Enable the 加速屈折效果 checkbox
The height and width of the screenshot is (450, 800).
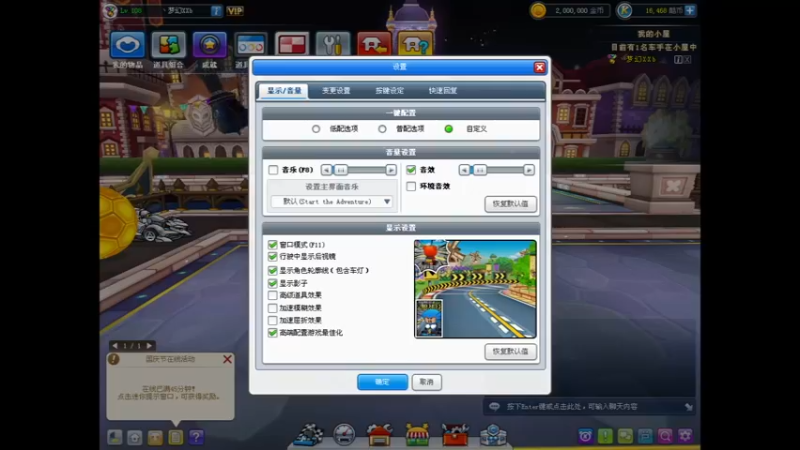272,320
